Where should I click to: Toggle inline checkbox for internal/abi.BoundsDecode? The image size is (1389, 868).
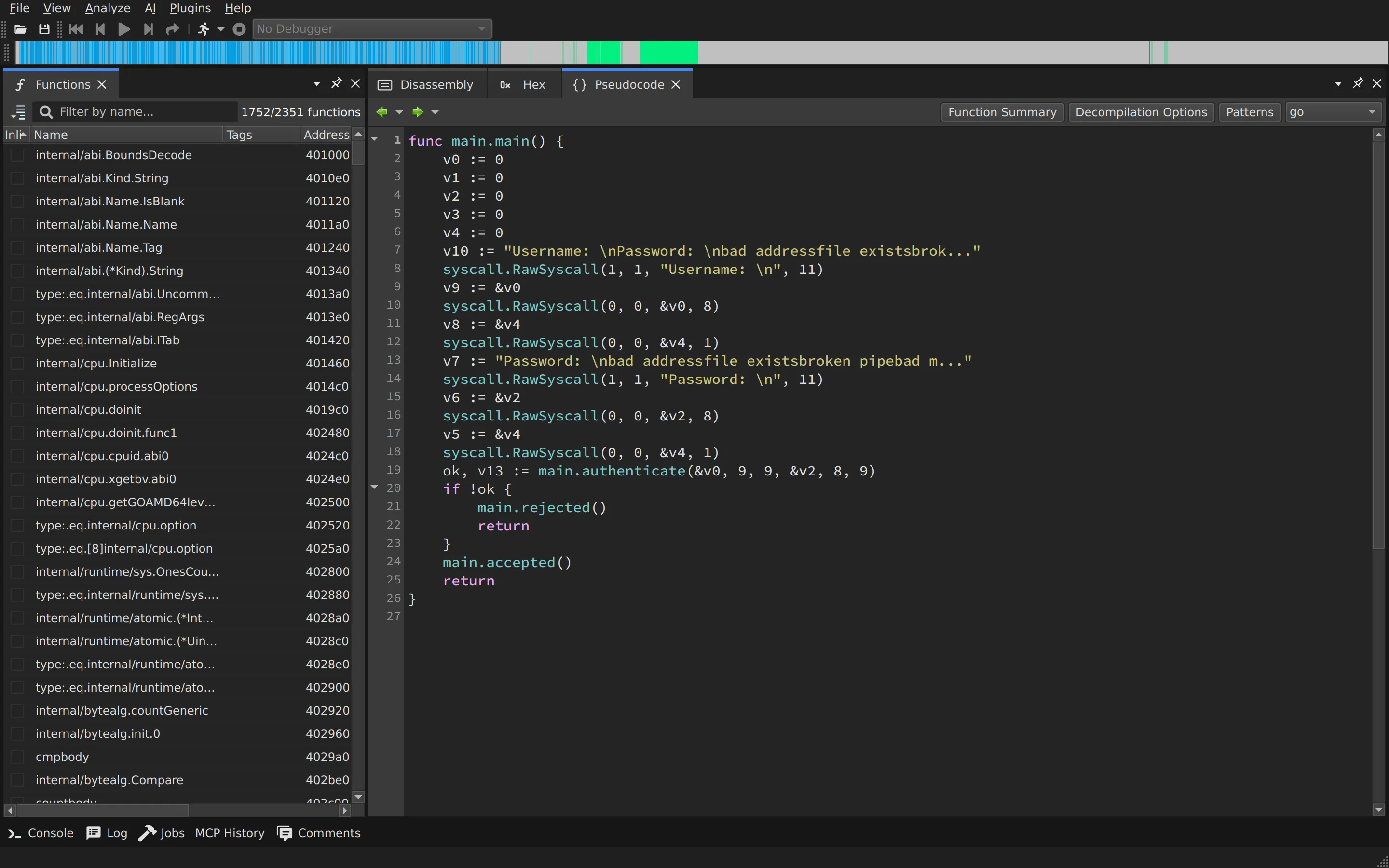18,155
